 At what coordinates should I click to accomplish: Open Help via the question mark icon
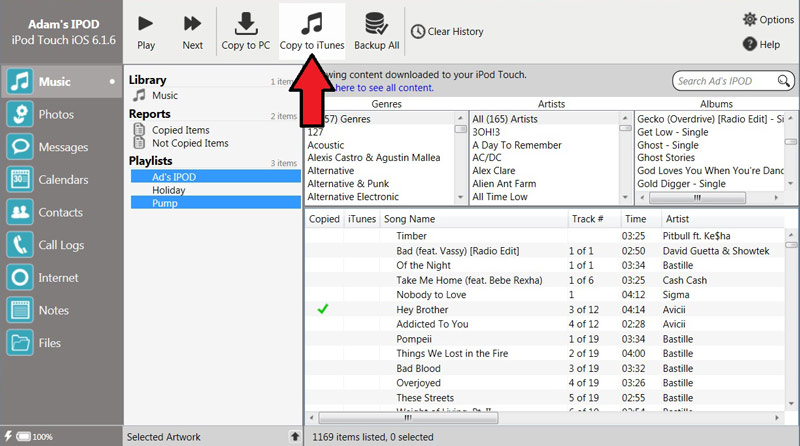click(x=749, y=44)
